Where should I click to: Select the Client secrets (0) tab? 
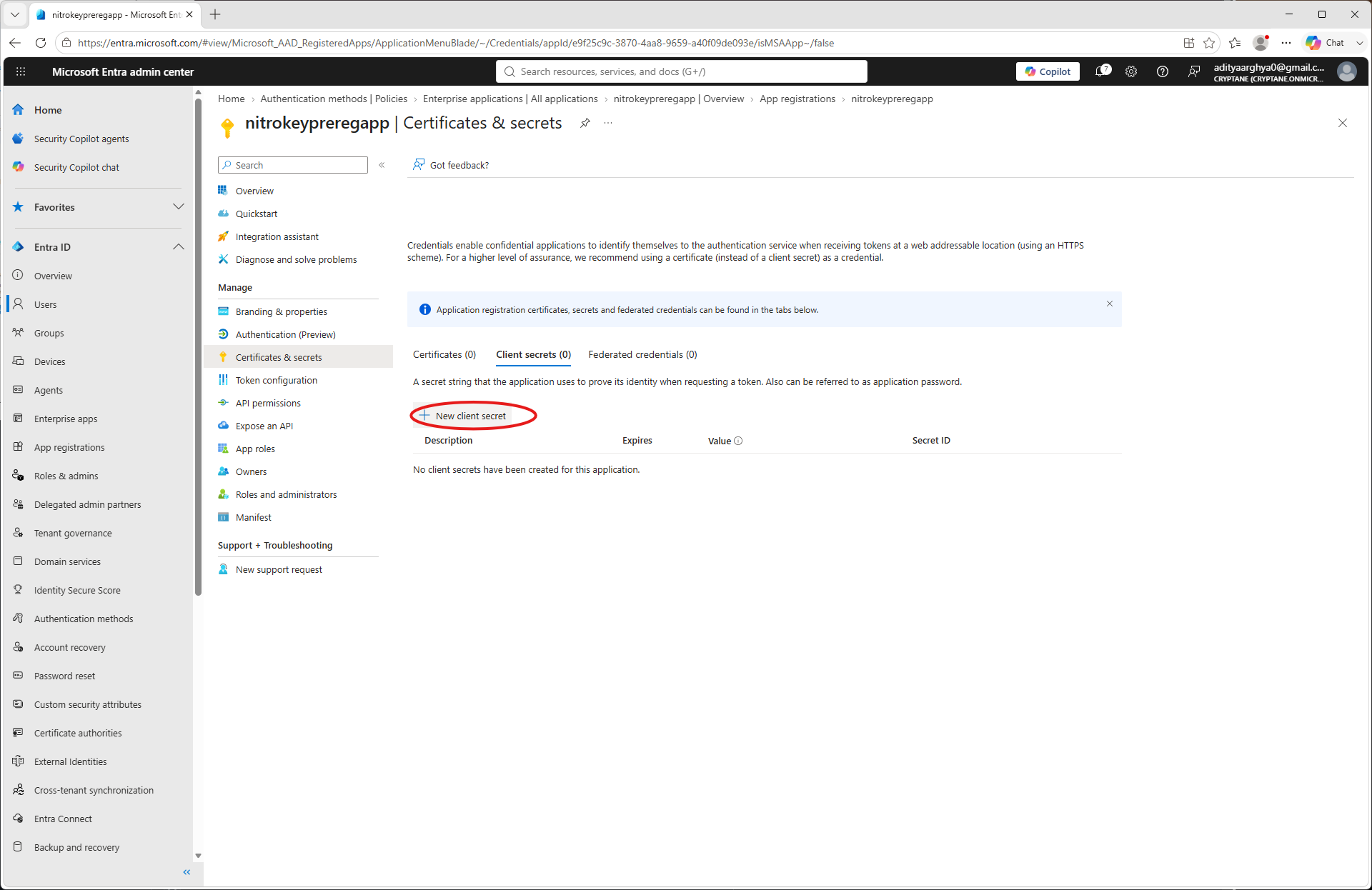(x=533, y=354)
